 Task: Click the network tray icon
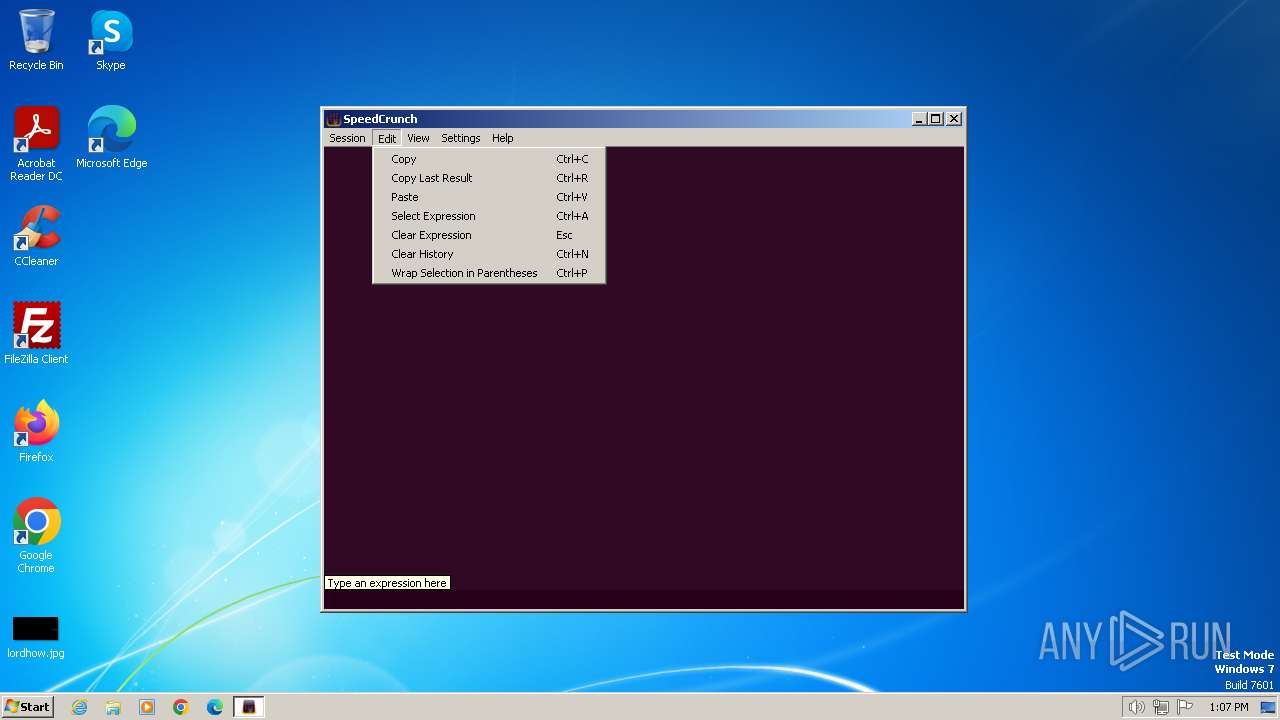click(1161, 707)
